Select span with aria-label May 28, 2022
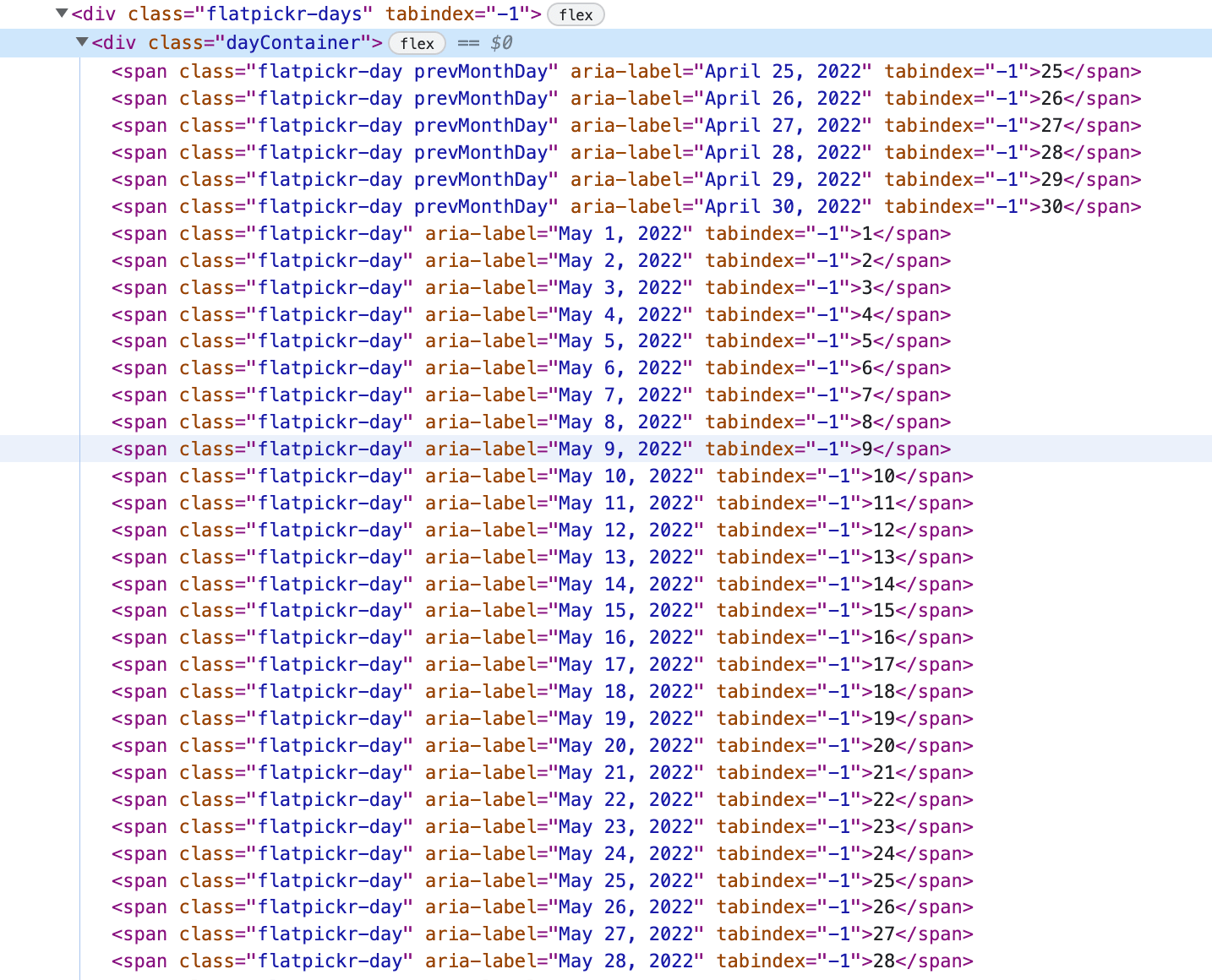The width and height of the screenshot is (1212, 980). (542, 961)
